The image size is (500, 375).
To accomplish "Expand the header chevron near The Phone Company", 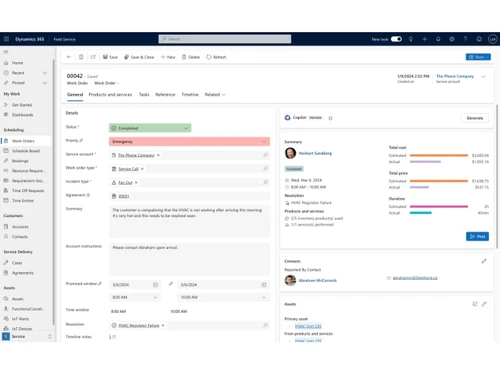I will tap(483, 77).
